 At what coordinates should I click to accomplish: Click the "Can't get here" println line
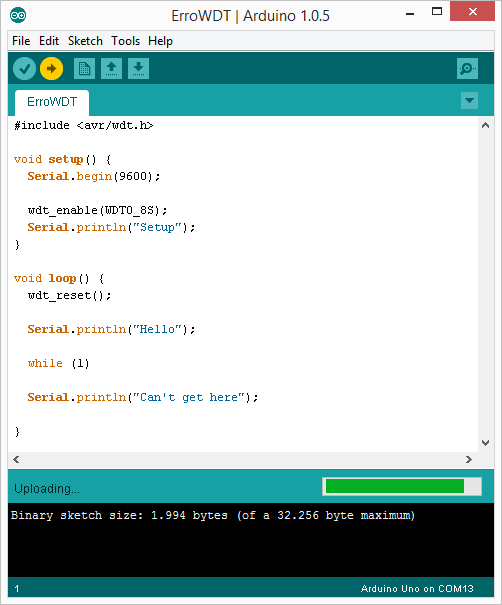point(143,397)
